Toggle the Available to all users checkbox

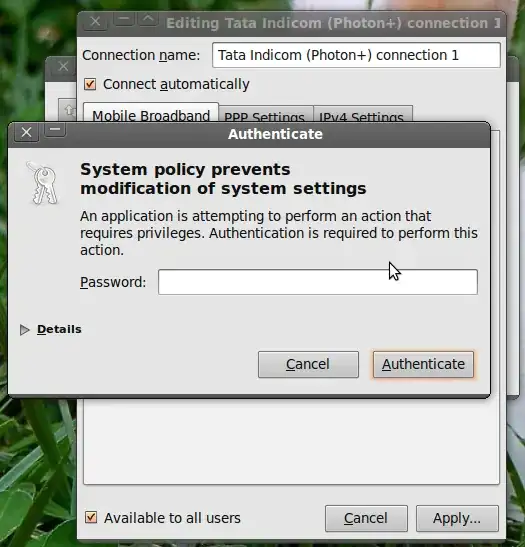91,517
